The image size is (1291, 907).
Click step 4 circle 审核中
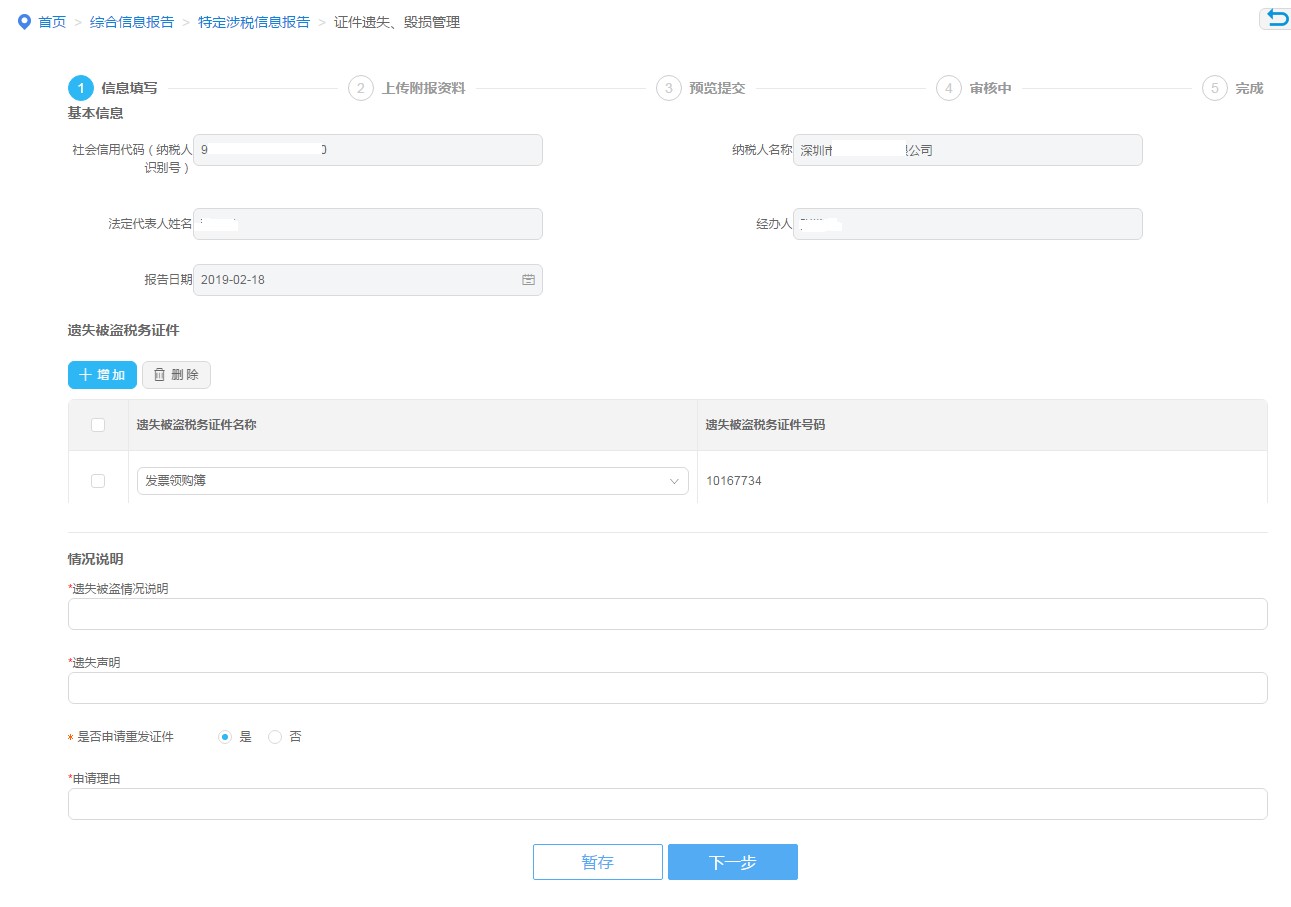tap(948, 88)
